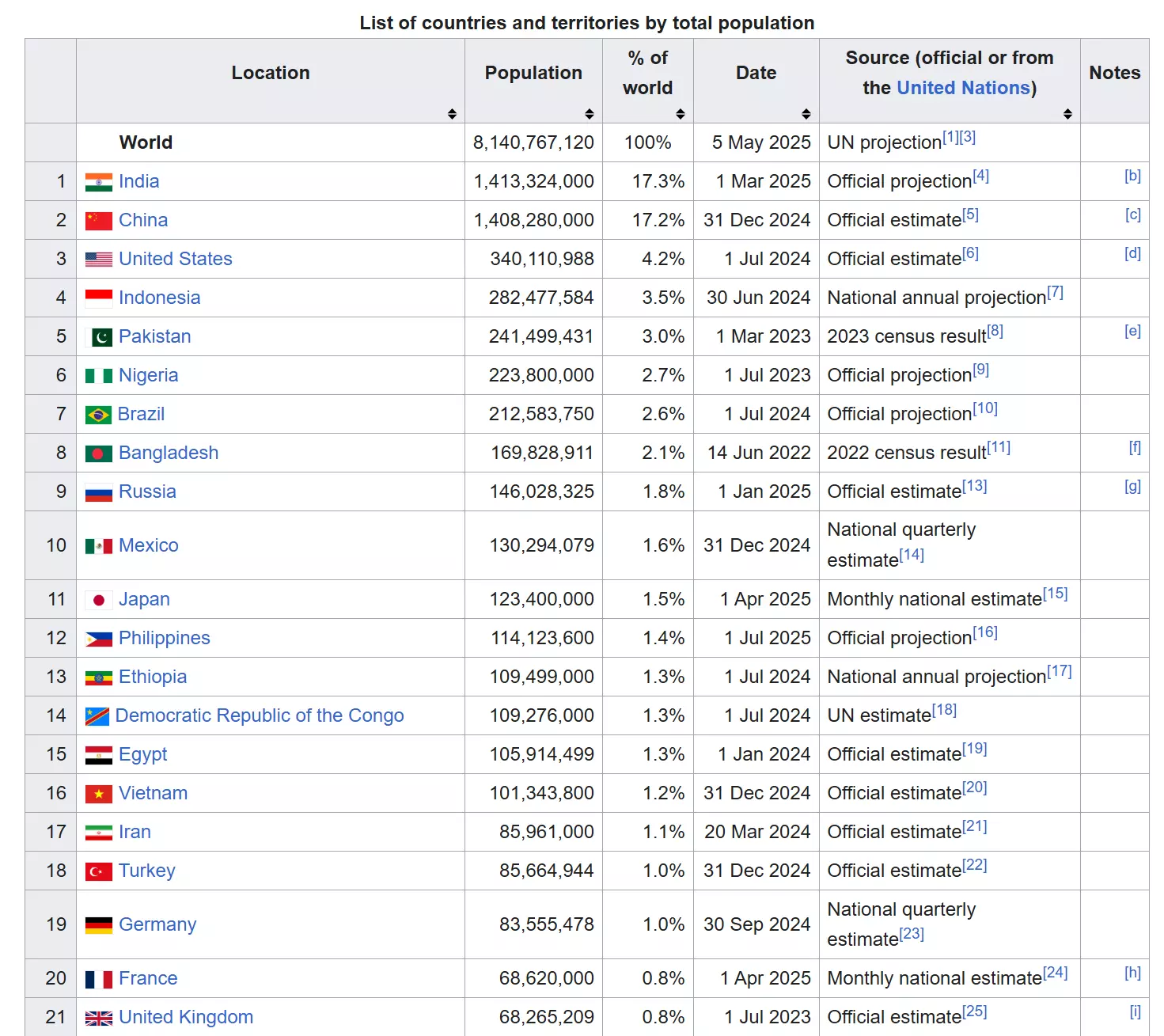Open the Mexico country link
The height and width of the screenshot is (1036, 1164).
149,545
